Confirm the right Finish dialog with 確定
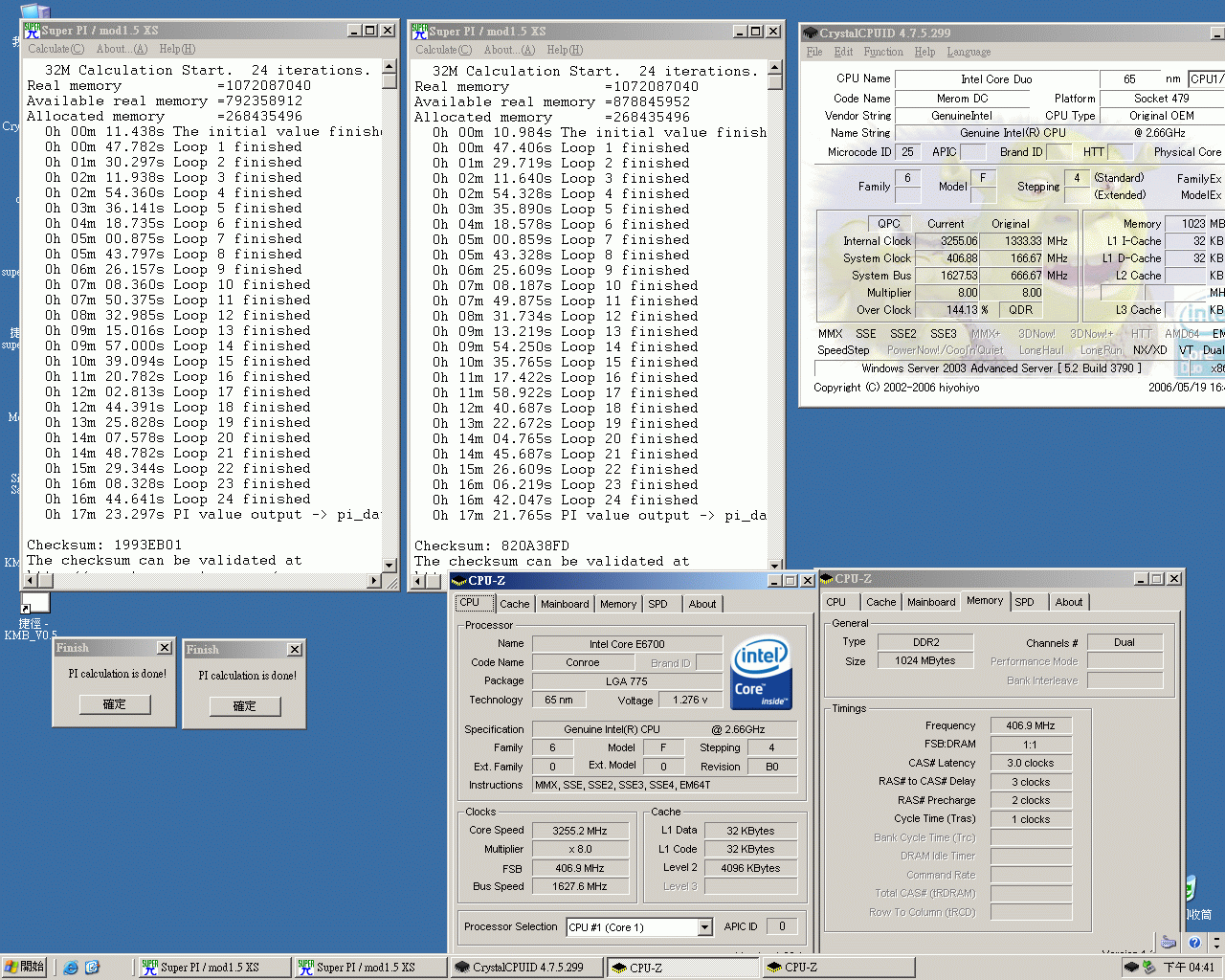Screen dimensions: 1225x980 [245, 706]
